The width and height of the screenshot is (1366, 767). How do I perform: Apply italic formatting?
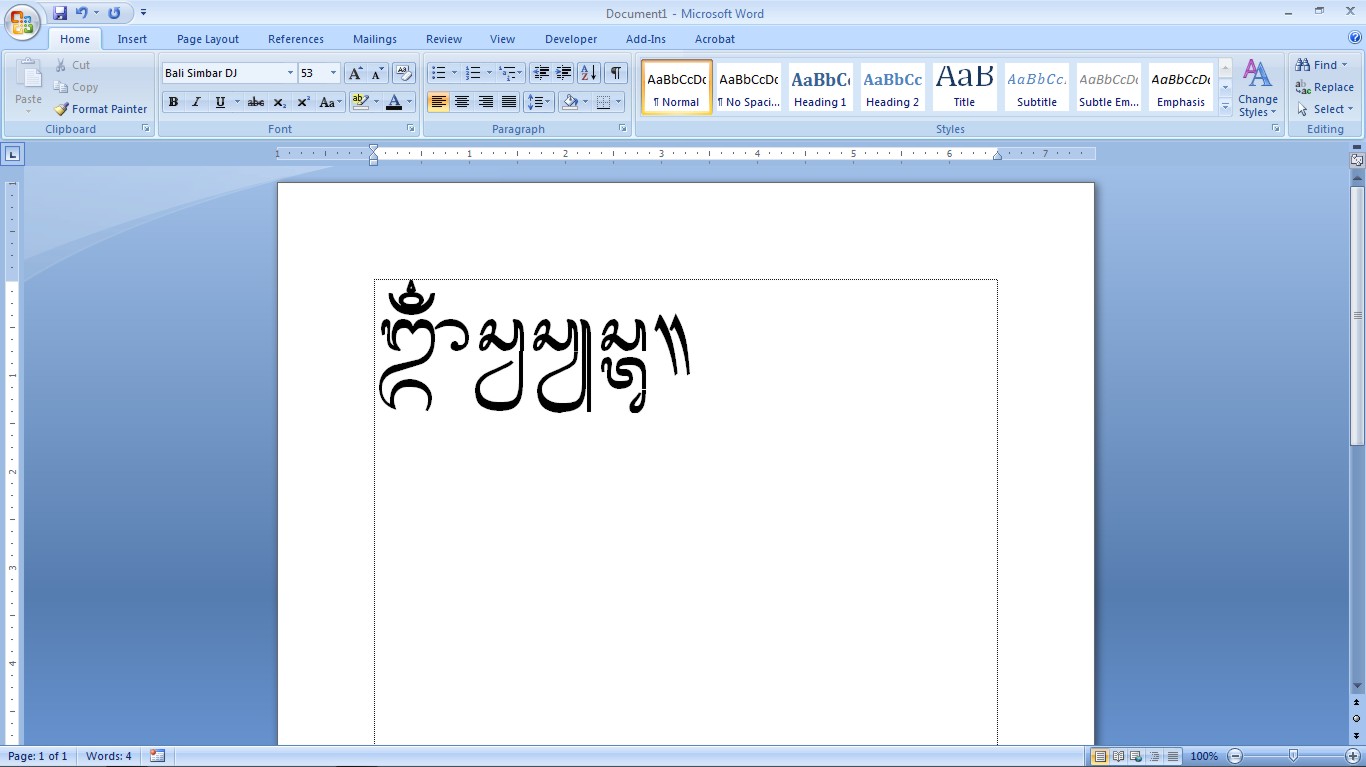click(195, 102)
